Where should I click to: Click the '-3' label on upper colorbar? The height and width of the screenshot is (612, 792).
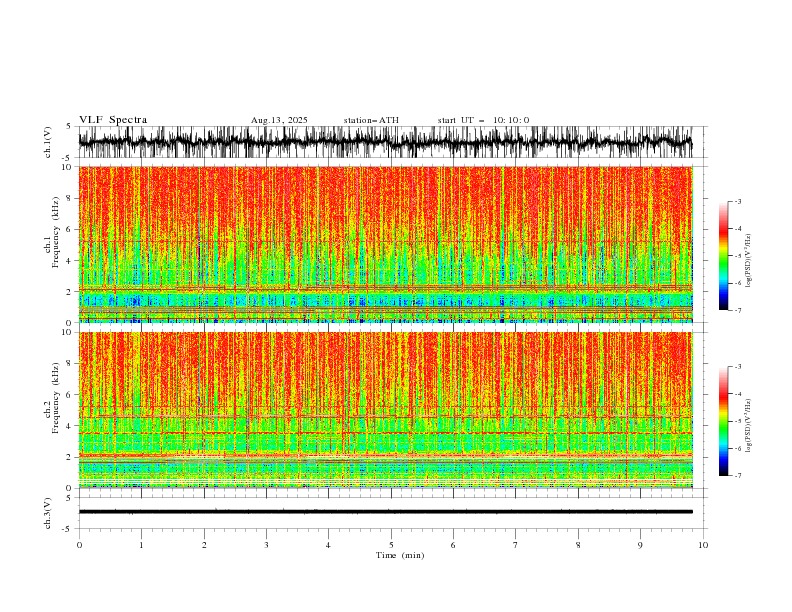738,201
